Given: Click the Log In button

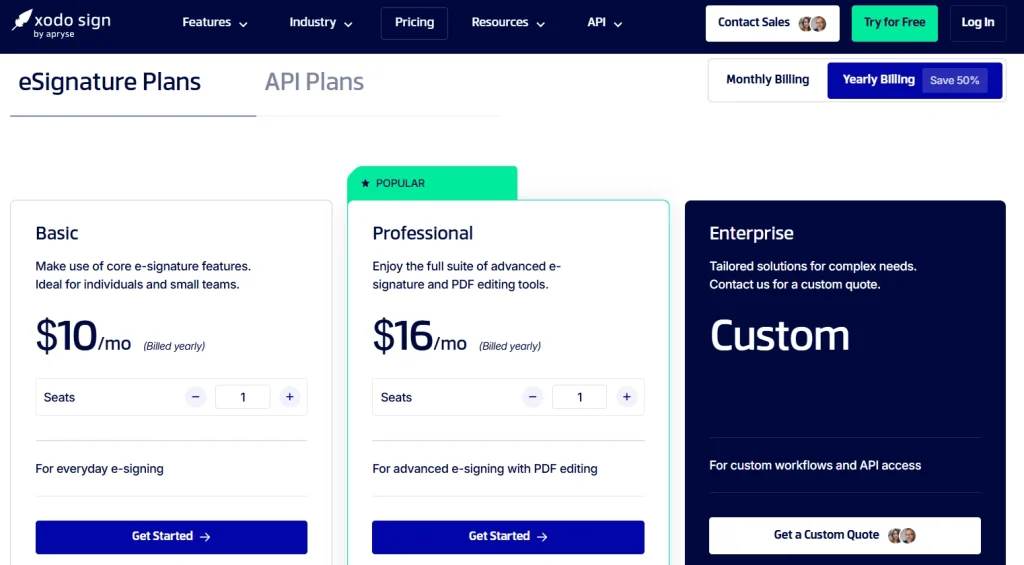Looking at the screenshot, I should tap(978, 23).
